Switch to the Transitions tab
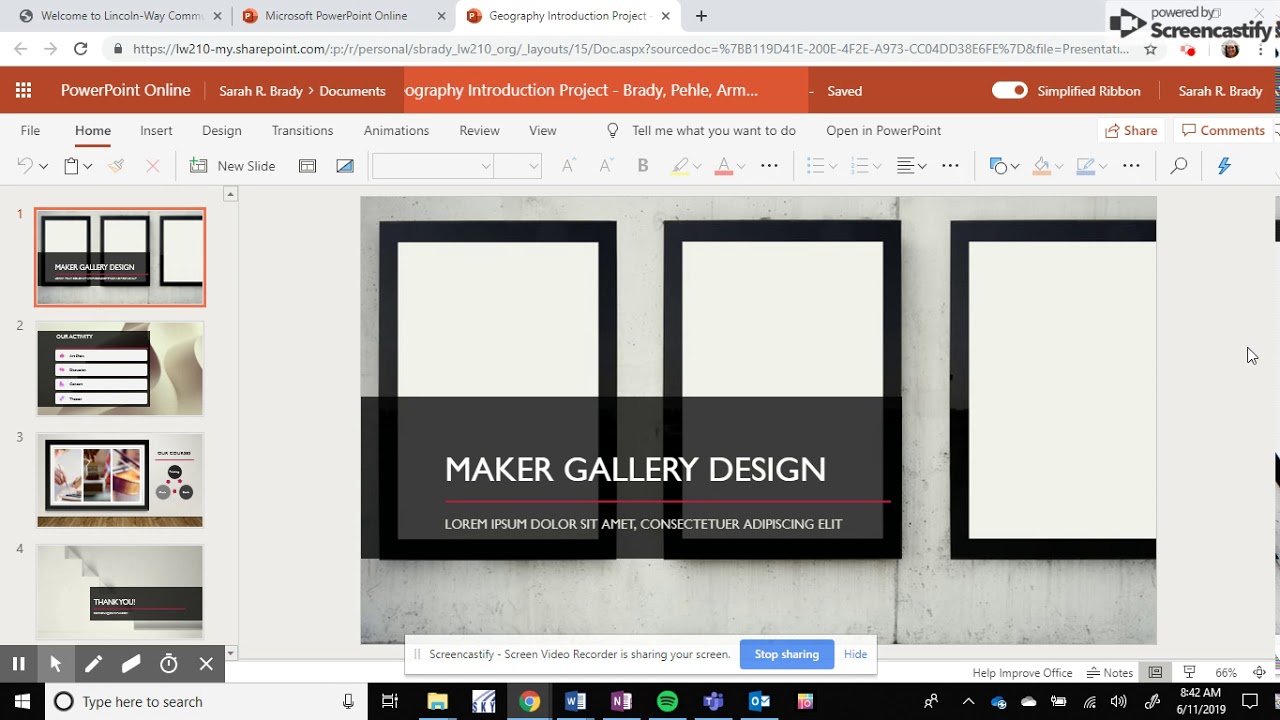The height and width of the screenshot is (720, 1280). point(302,131)
